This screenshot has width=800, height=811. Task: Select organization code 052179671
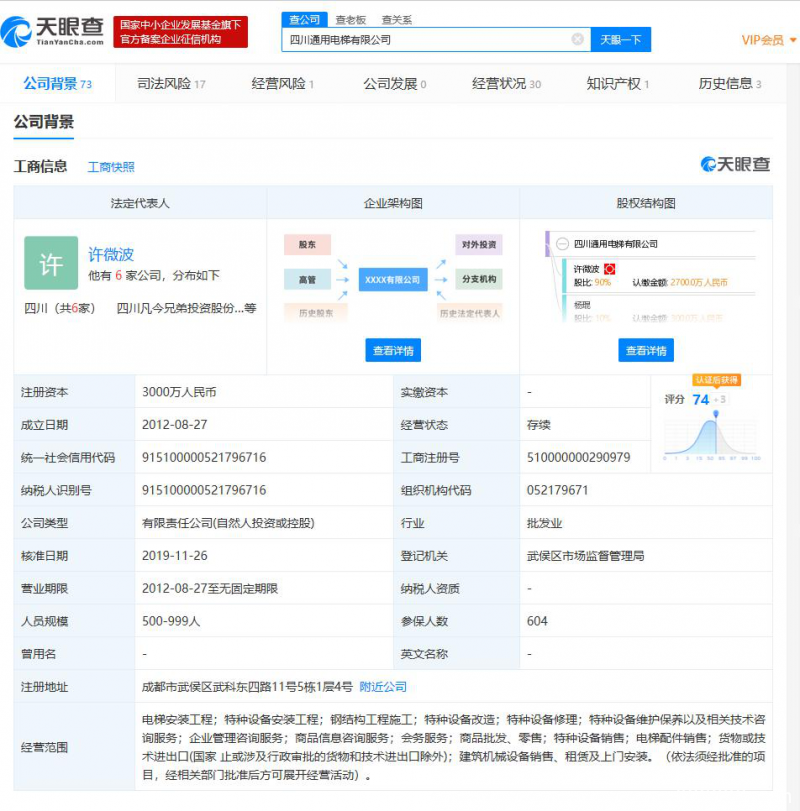557,490
